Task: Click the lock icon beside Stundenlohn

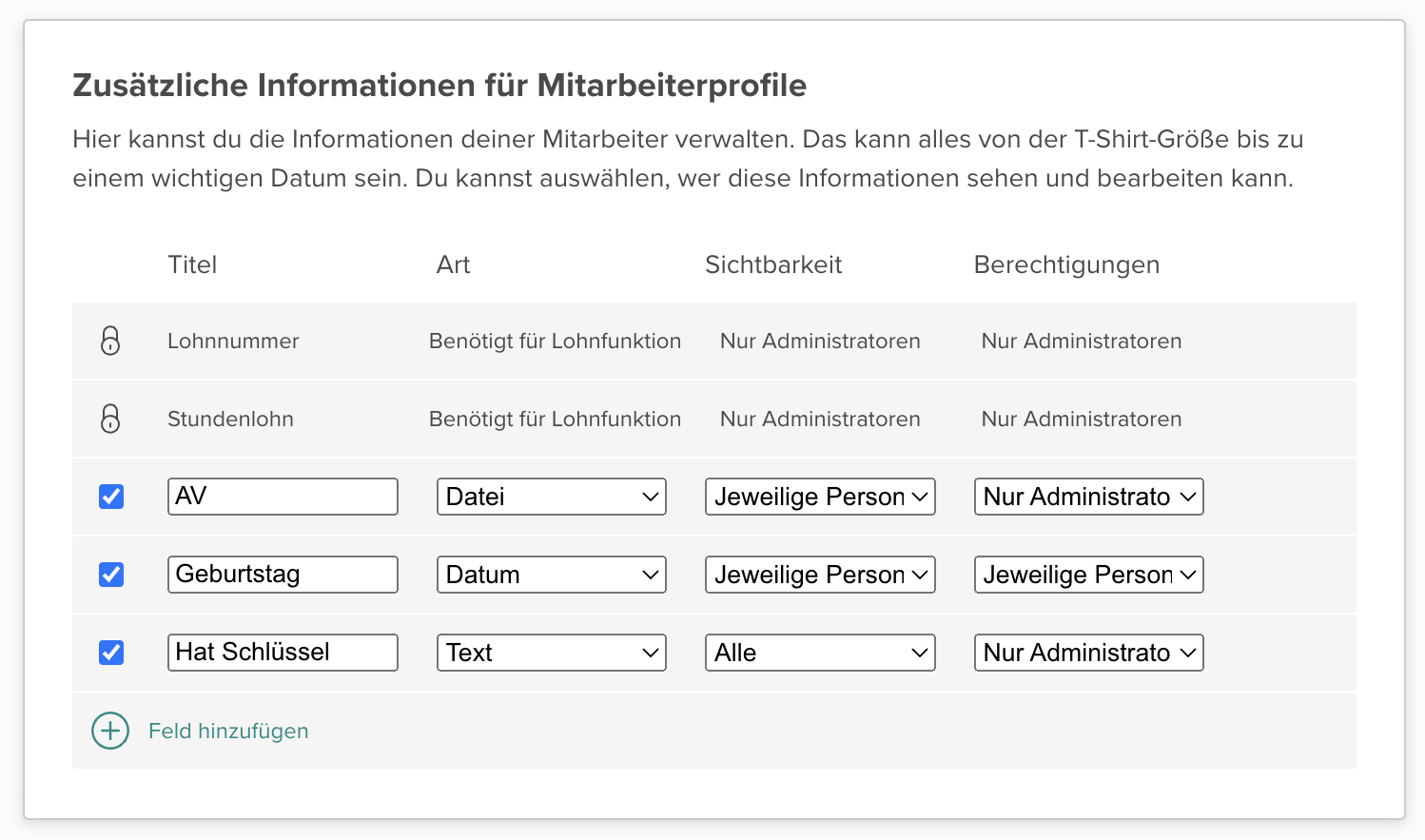Action: [110, 419]
